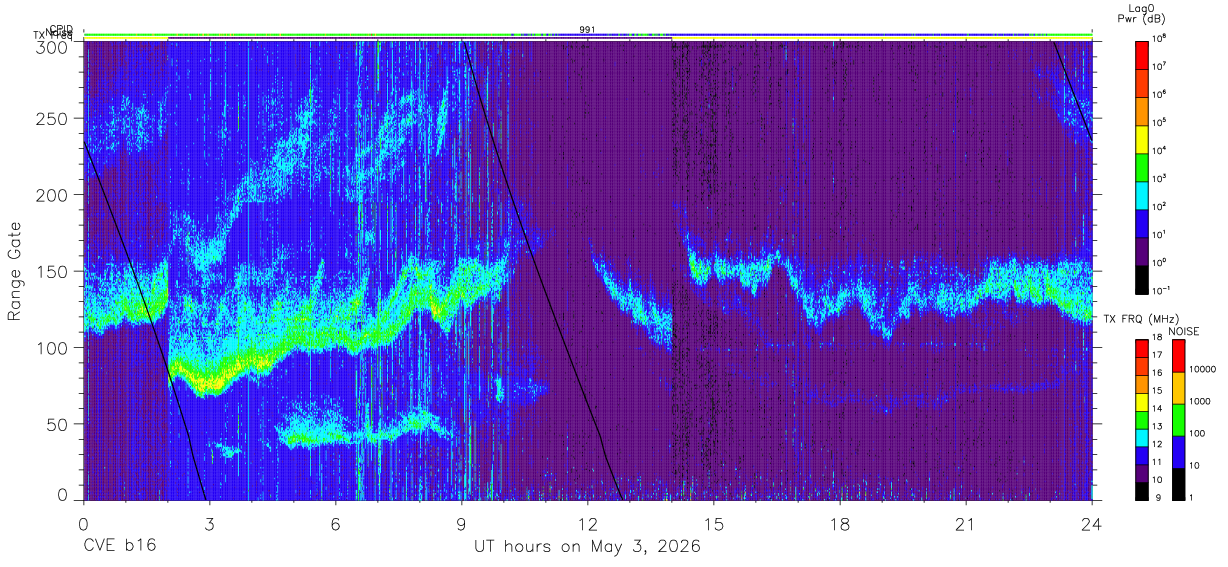Click orange swatch in NOISE legend

point(1179,388)
